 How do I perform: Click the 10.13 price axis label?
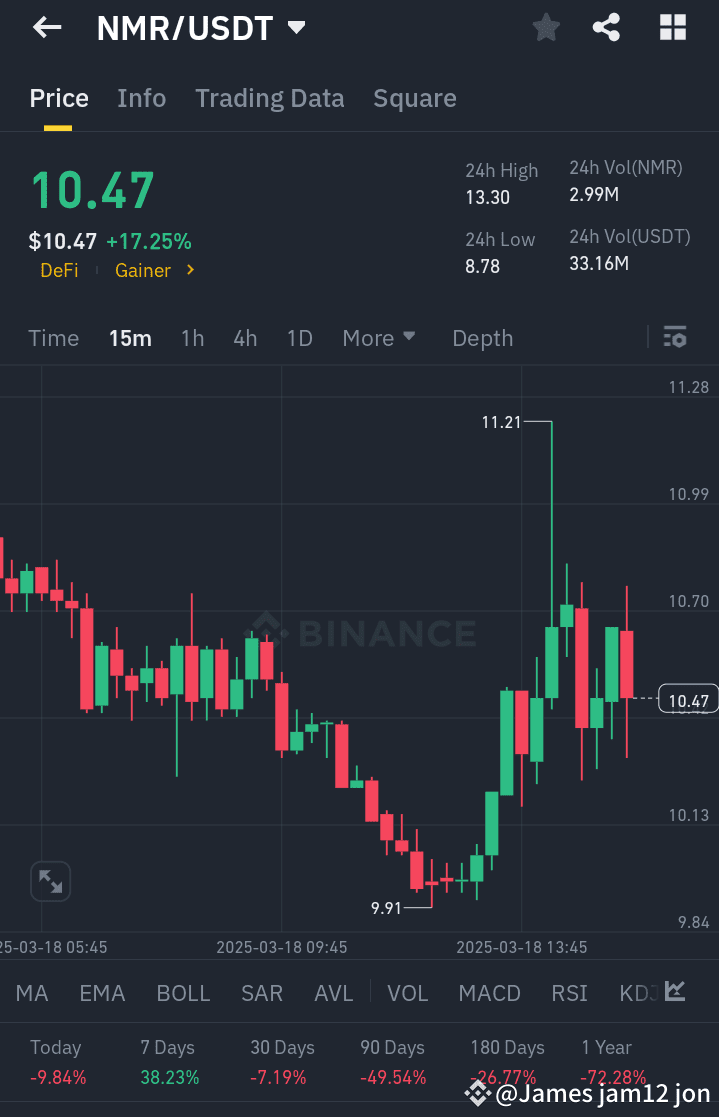point(688,815)
